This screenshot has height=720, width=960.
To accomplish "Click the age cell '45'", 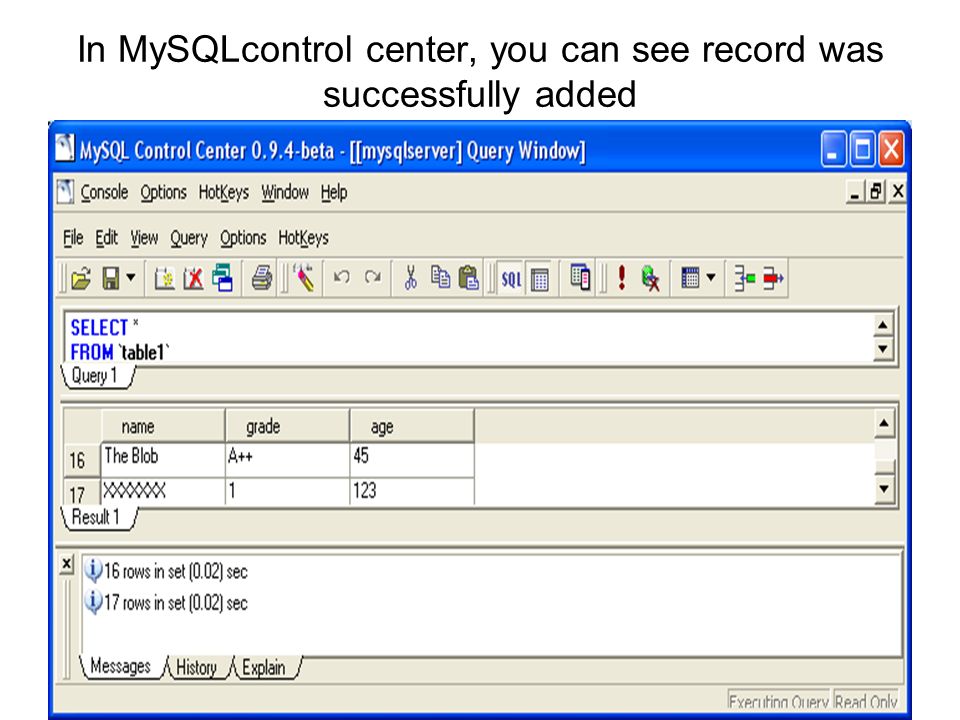I will (412, 459).
